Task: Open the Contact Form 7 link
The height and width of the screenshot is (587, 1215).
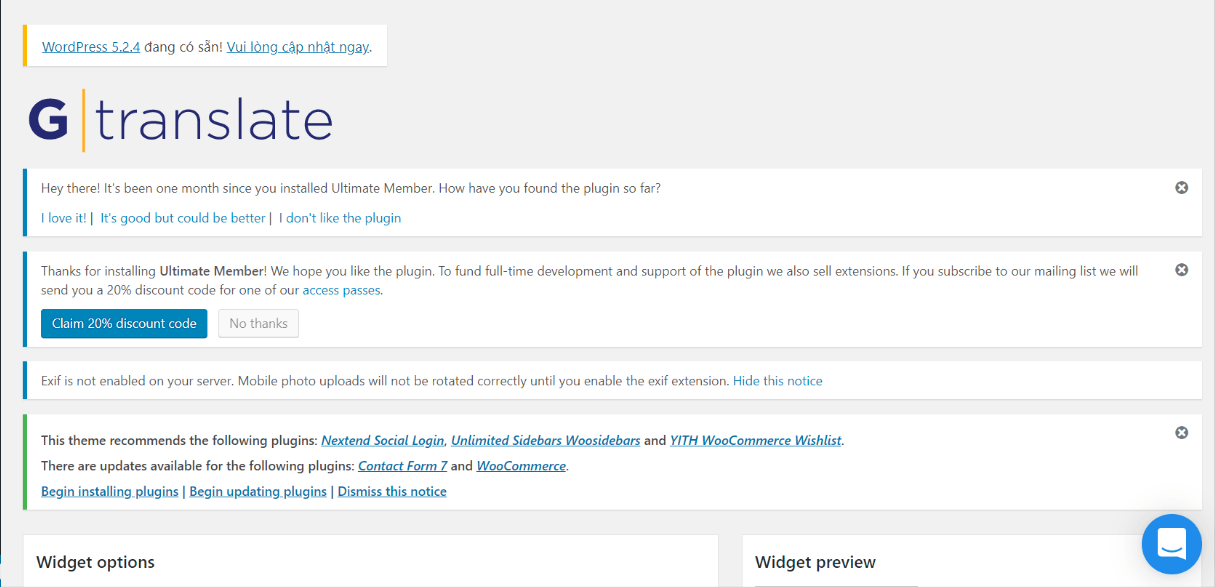Action: [402, 466]
